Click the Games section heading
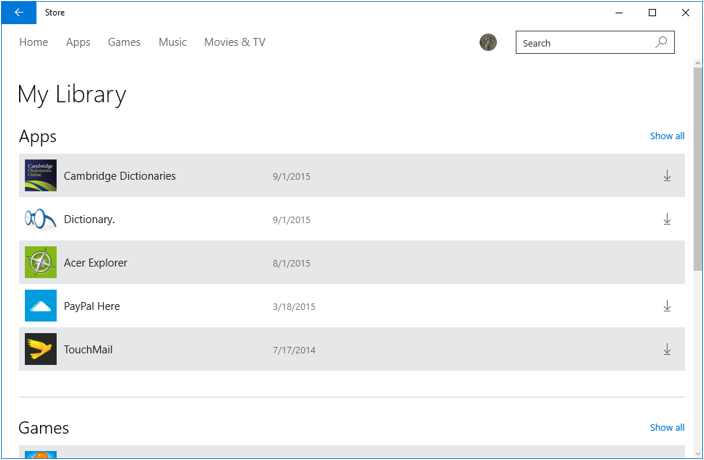 44,428
